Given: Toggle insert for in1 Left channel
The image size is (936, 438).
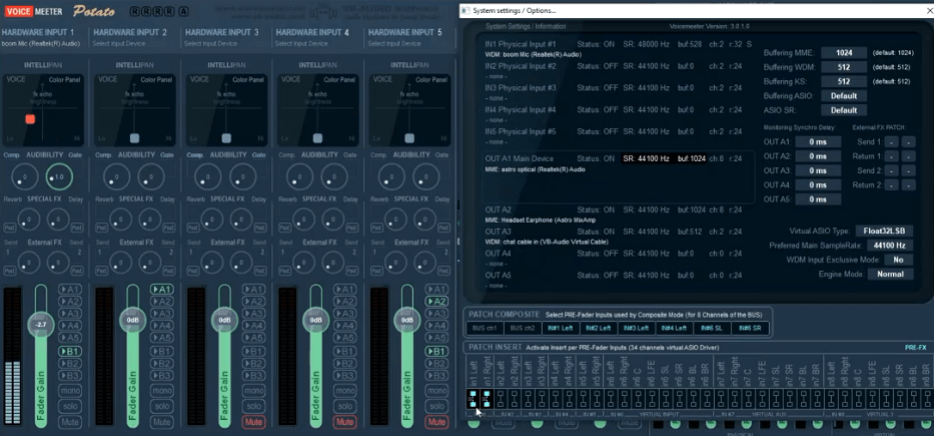Looking at the screenshot, I should 473,399.
